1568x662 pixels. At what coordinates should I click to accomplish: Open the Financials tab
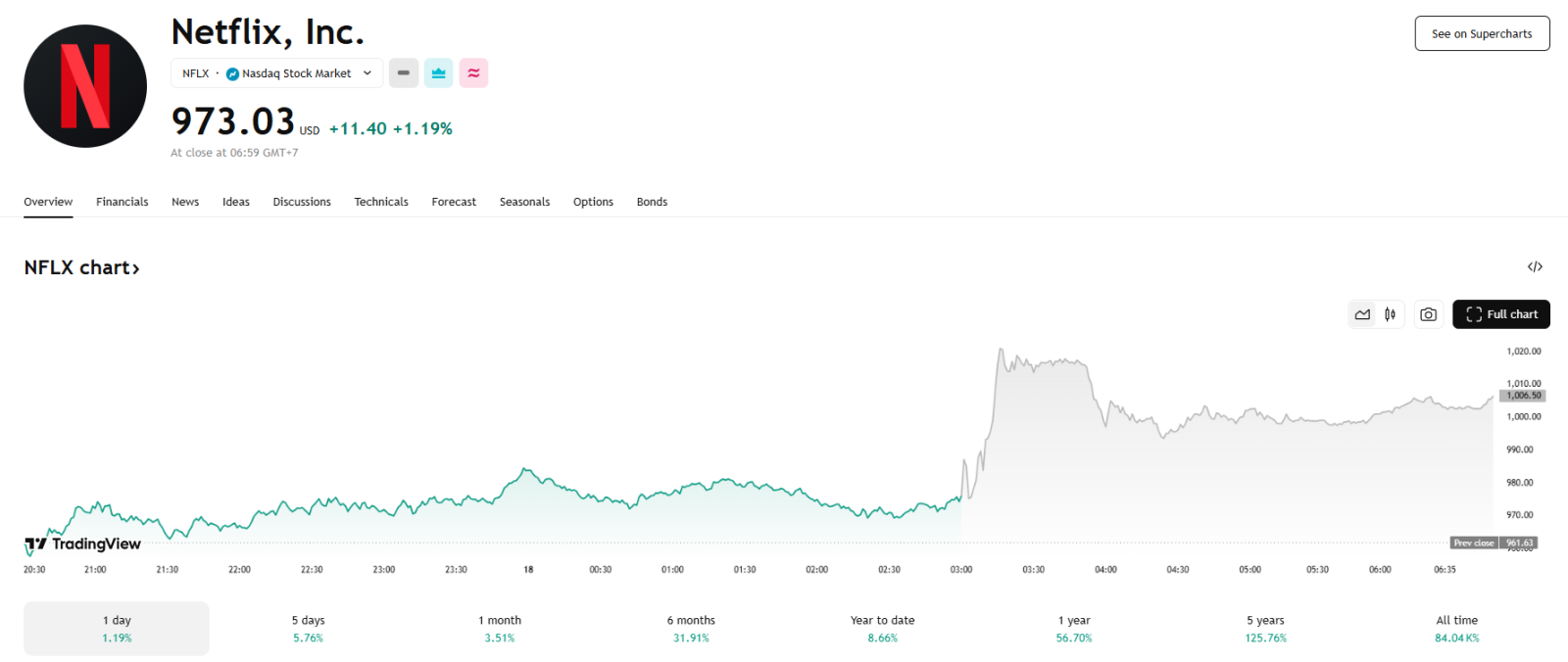pos(122,202)
